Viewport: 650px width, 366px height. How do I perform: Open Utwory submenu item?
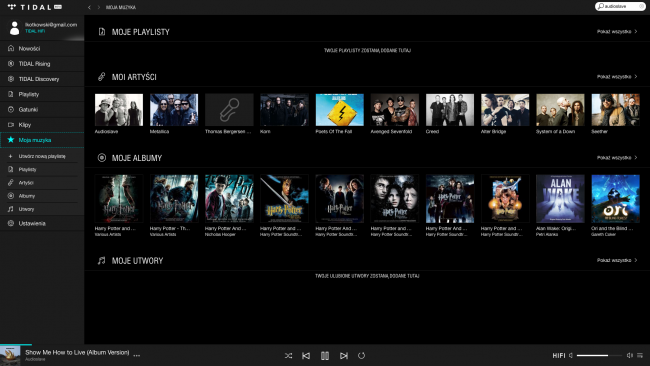[x=42, y=209]
